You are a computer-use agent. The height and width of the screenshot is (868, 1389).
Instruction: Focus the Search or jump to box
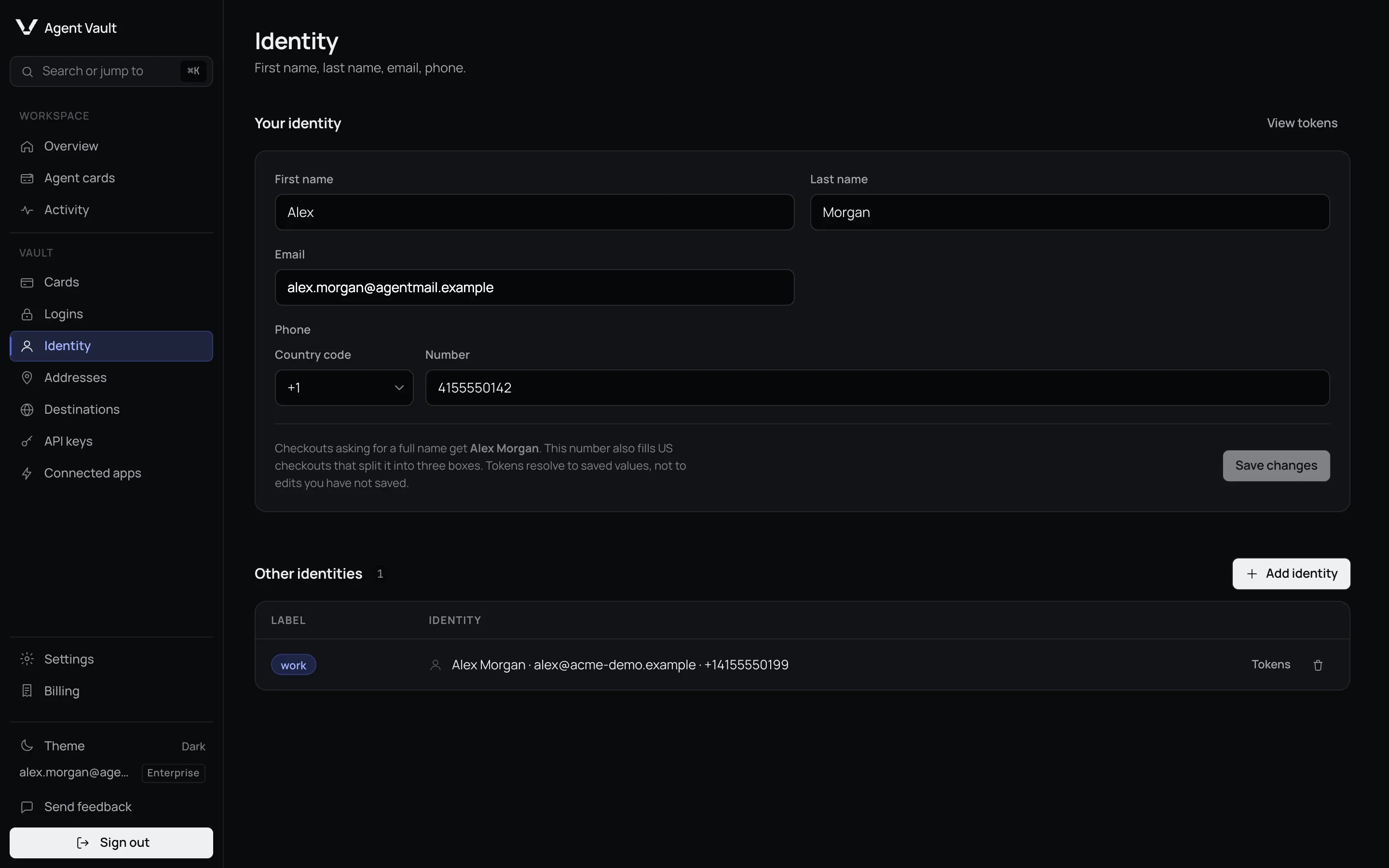(x=111, y=71)
